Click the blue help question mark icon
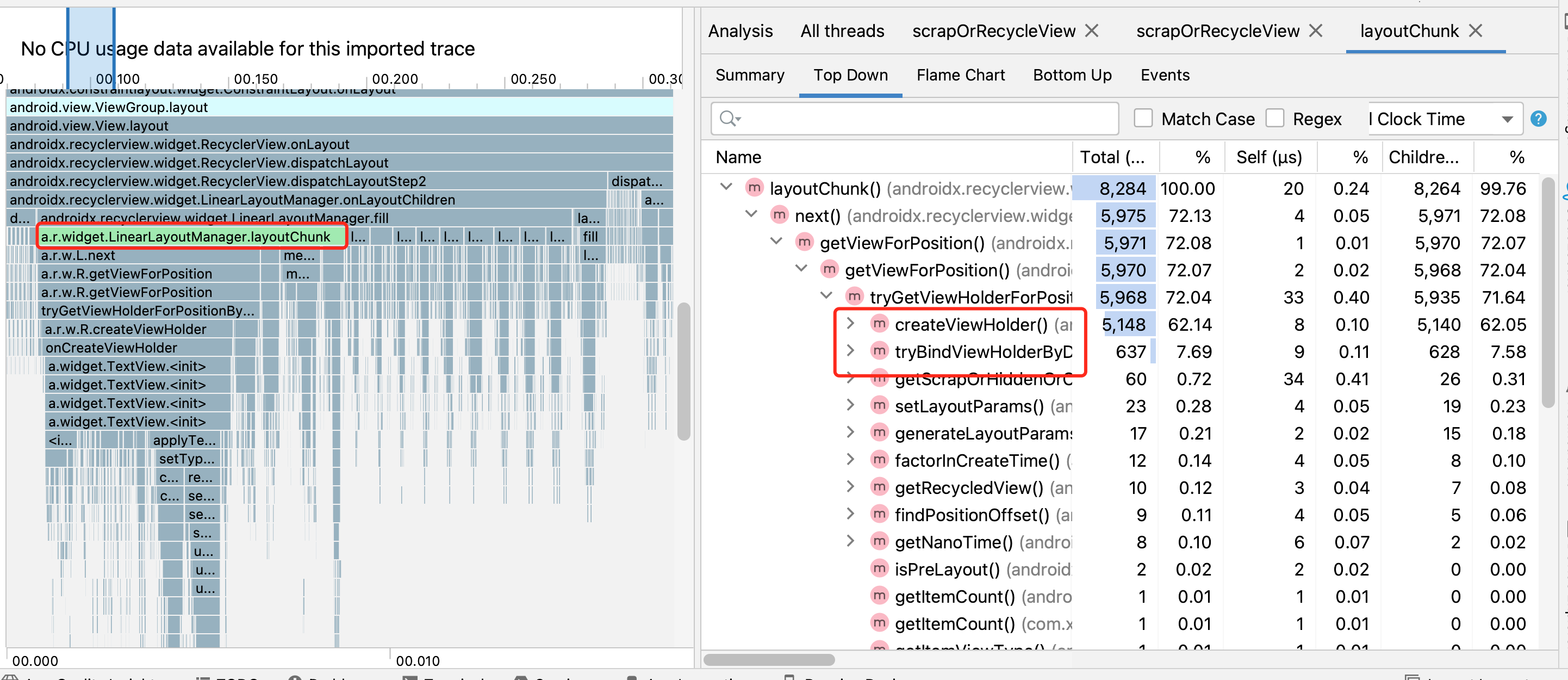 point(1538,119)
